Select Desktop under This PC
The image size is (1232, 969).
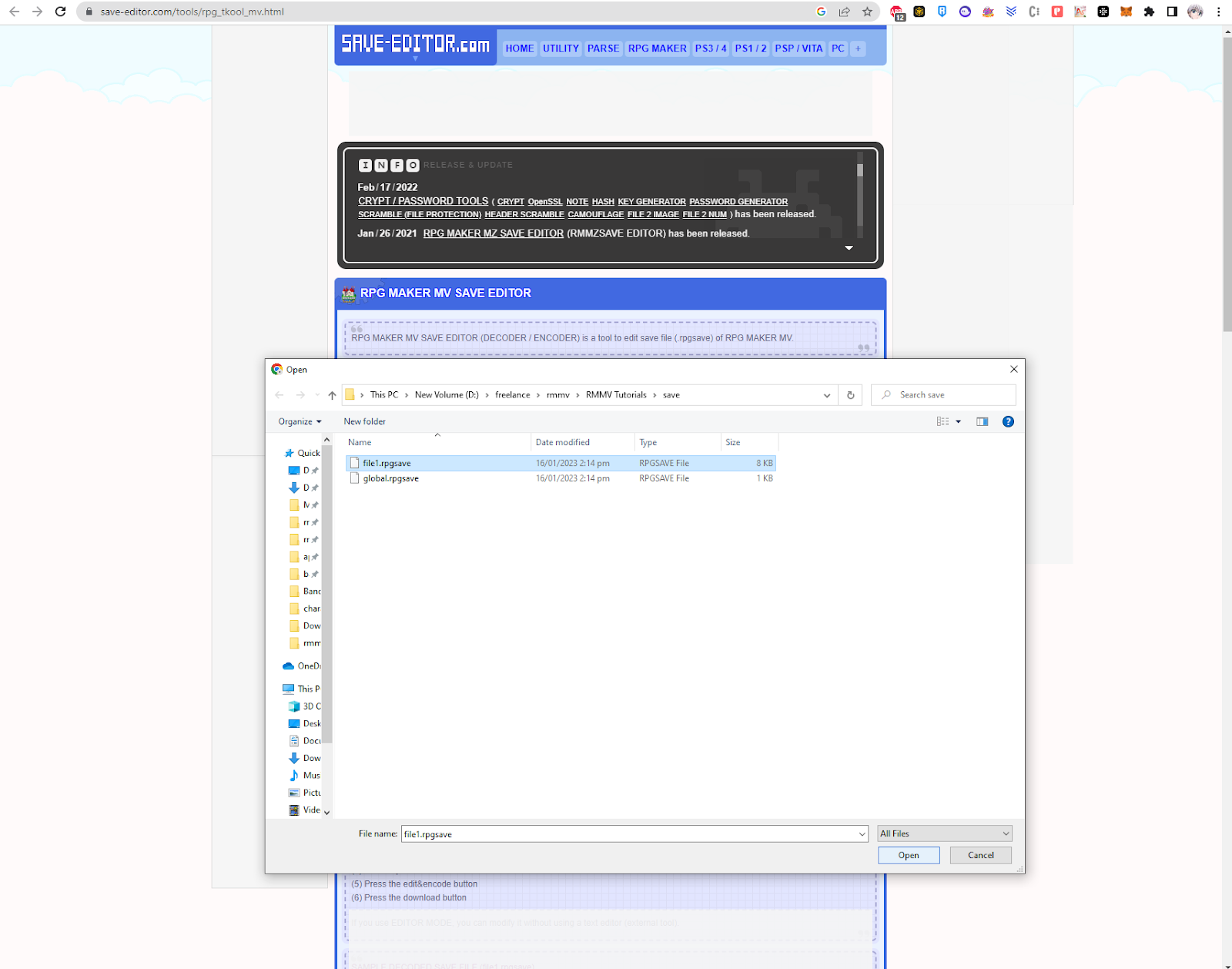[305, 723]
